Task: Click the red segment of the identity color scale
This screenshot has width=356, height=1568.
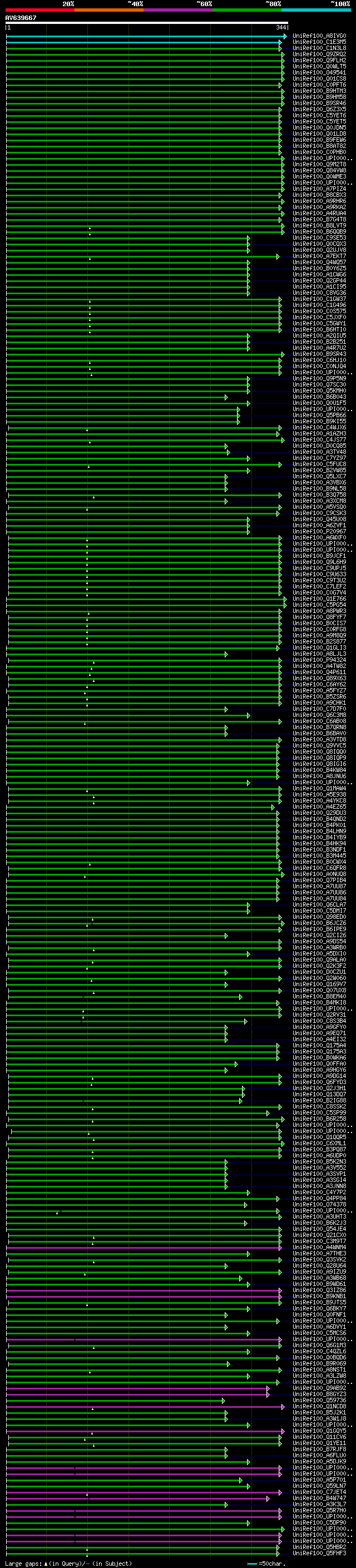Action: click(39, 10)
